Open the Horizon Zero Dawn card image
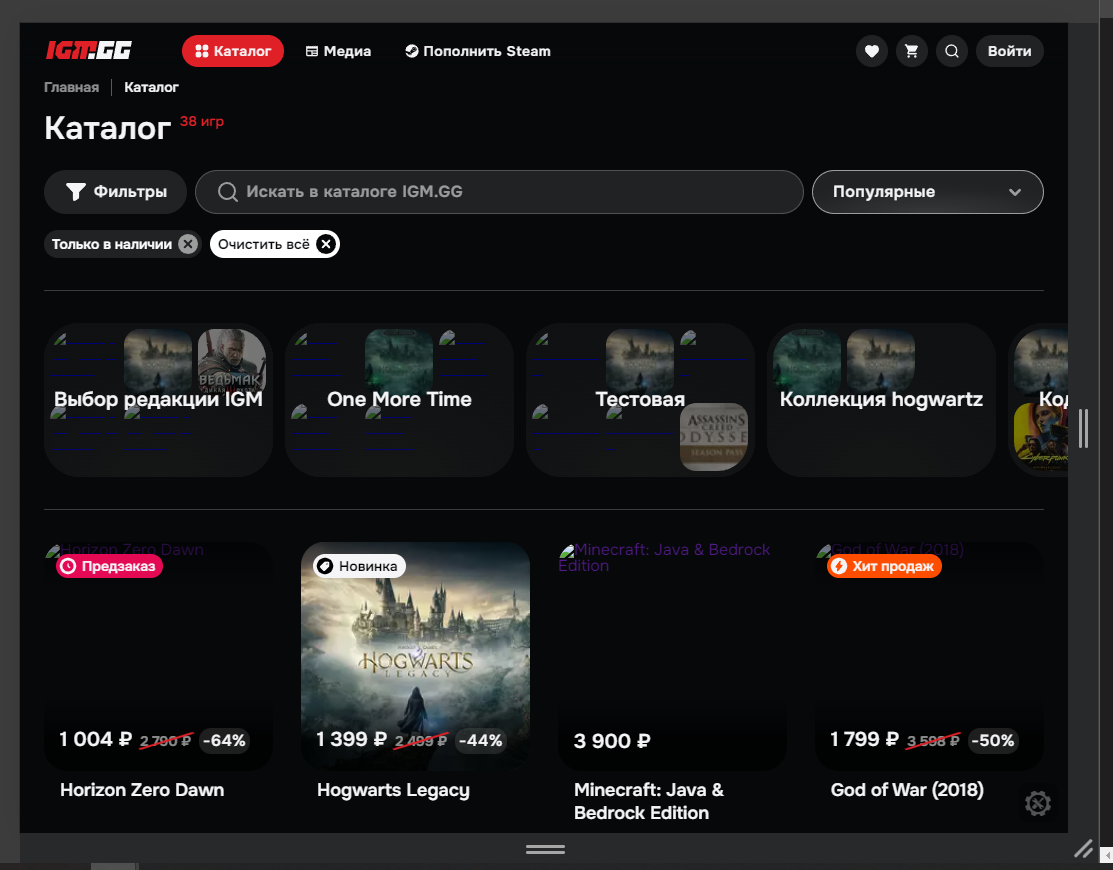This screenshot has width=1113, height=870. [158, 656]
